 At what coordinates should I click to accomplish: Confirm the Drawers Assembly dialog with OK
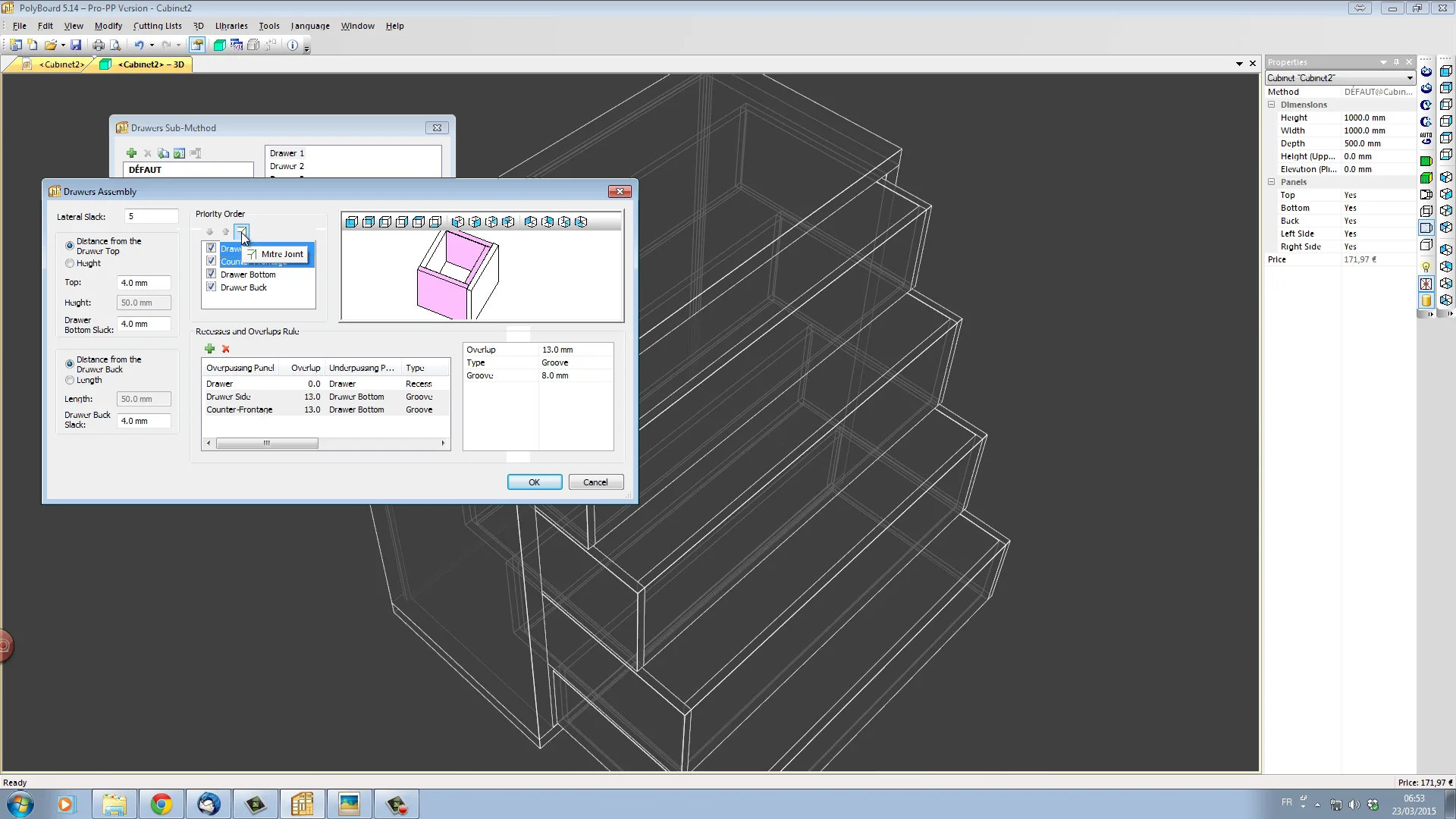tap(535, 482)
